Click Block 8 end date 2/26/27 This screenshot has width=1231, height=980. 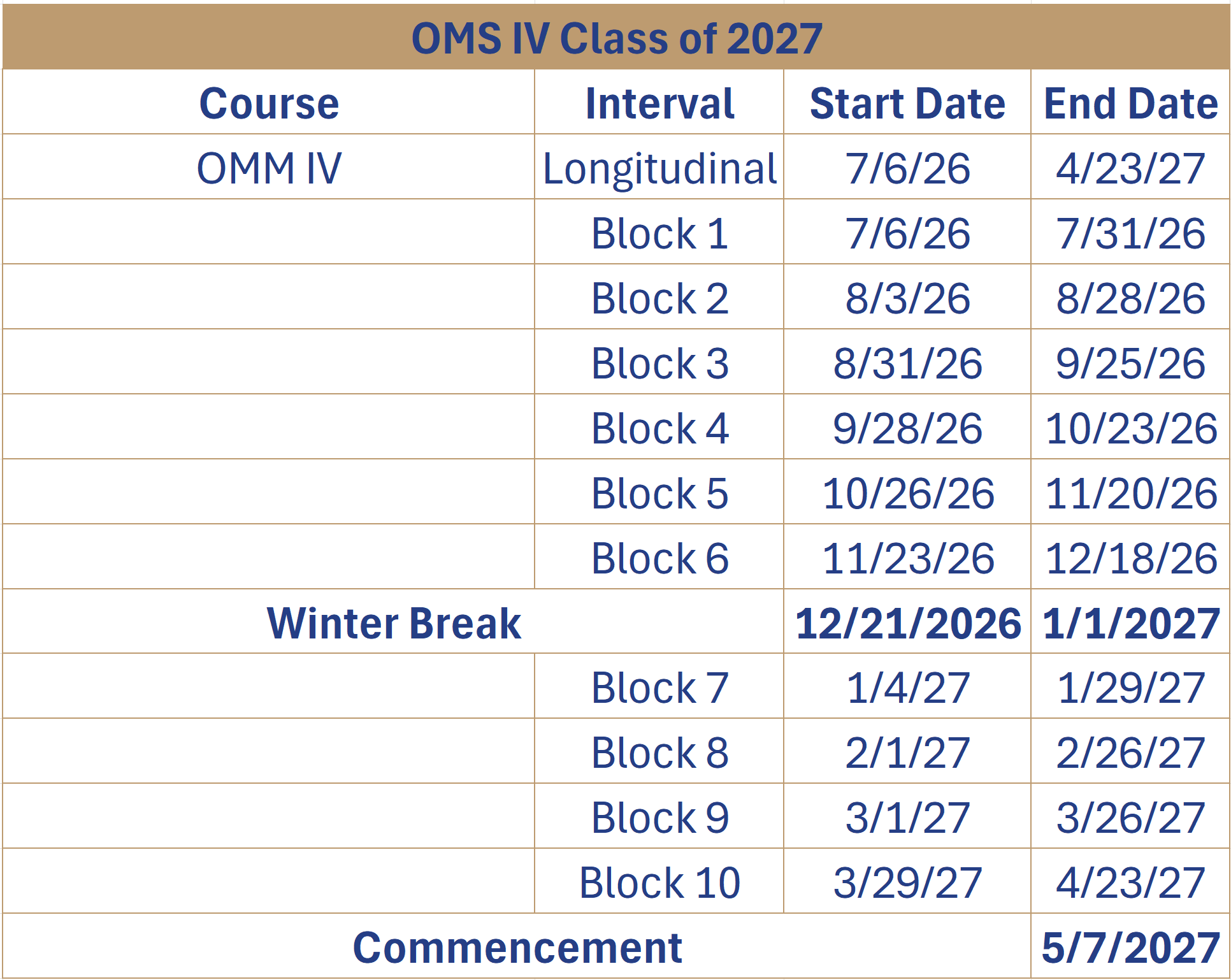pyautogui.click(x=1130, y=753)
